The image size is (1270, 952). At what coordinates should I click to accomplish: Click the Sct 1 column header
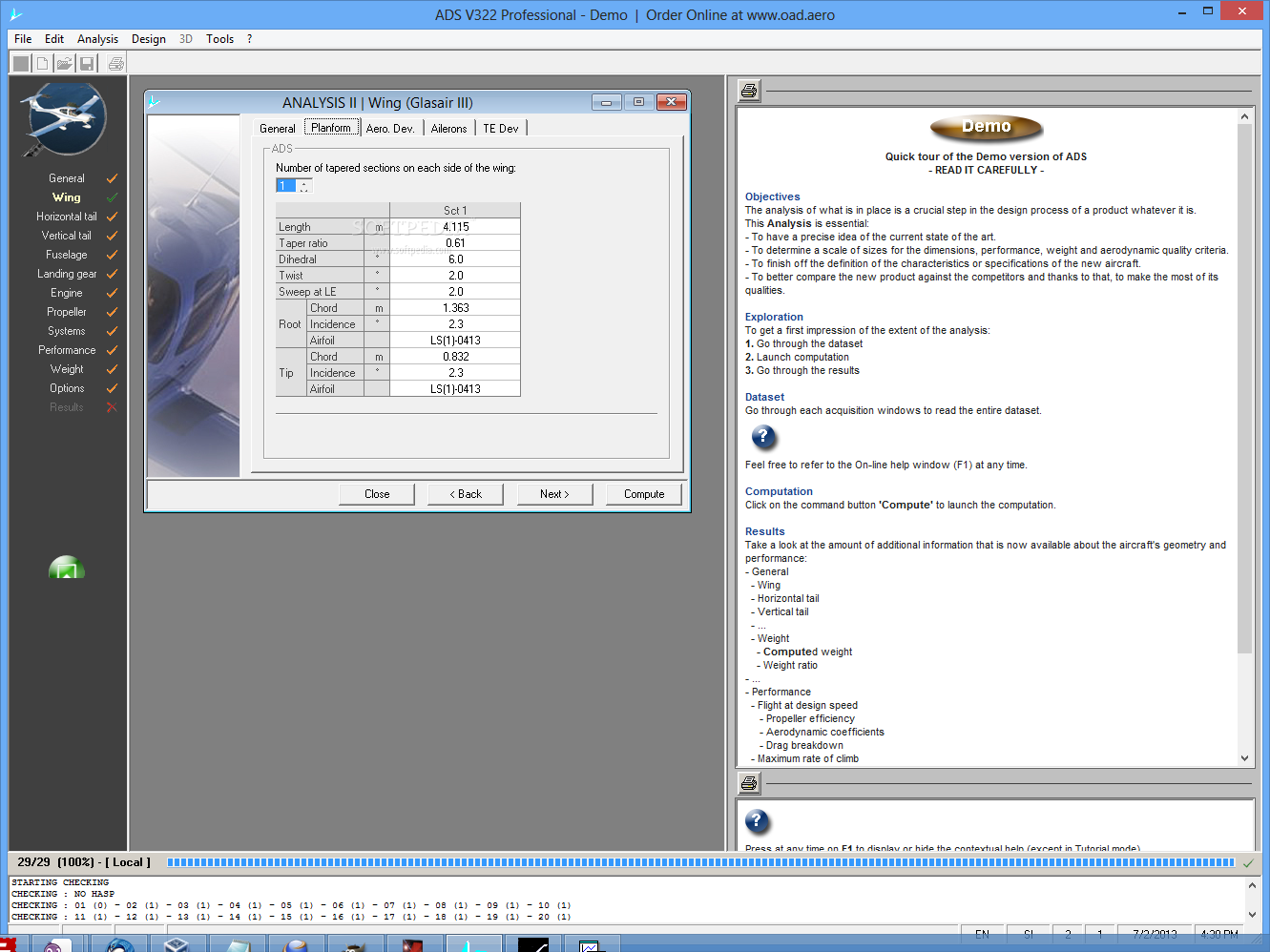point(455,211)
